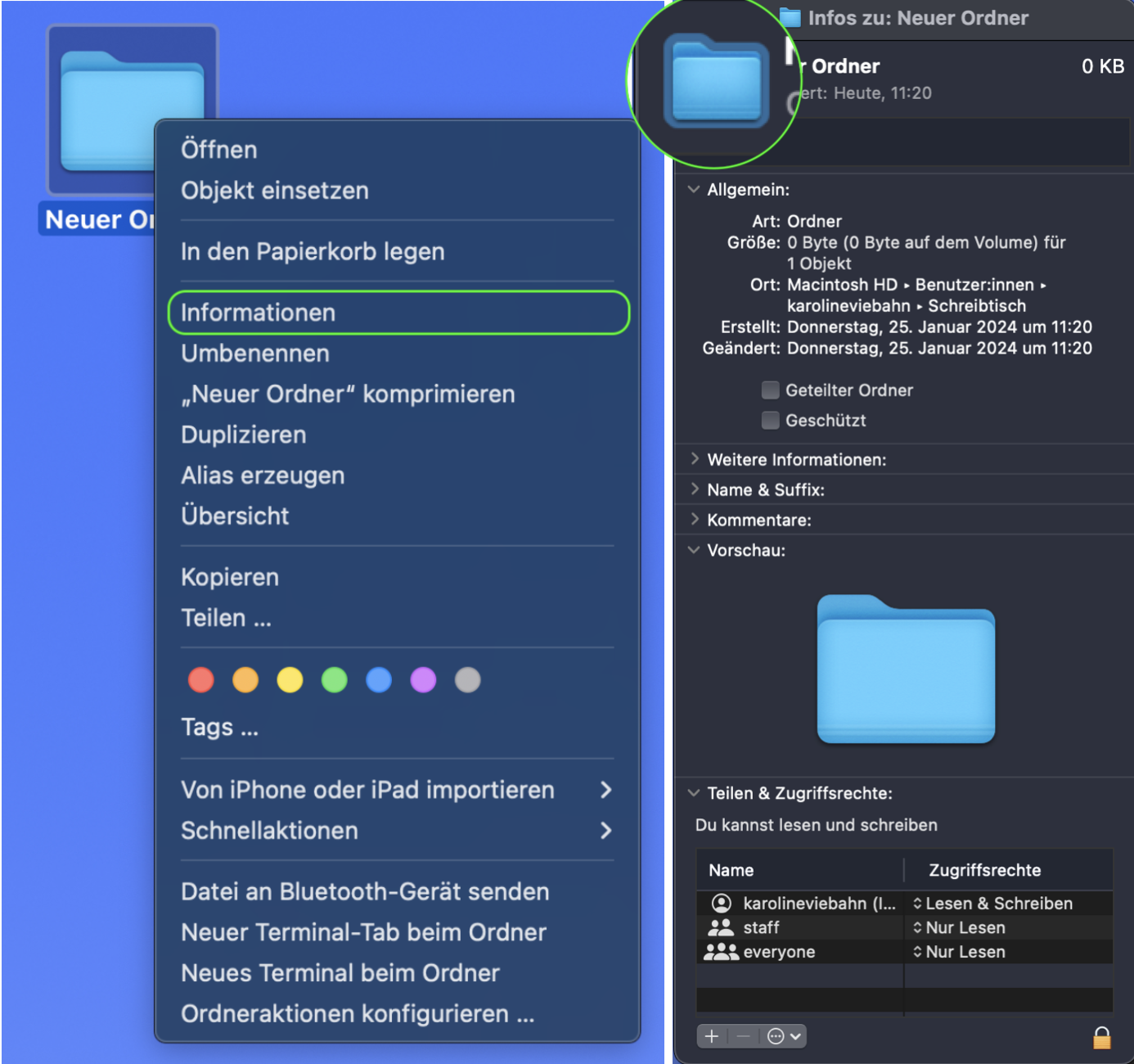Click the Art value Ordner
The width and height of the screenshot is (1134, 1064).
pos(814,221)
